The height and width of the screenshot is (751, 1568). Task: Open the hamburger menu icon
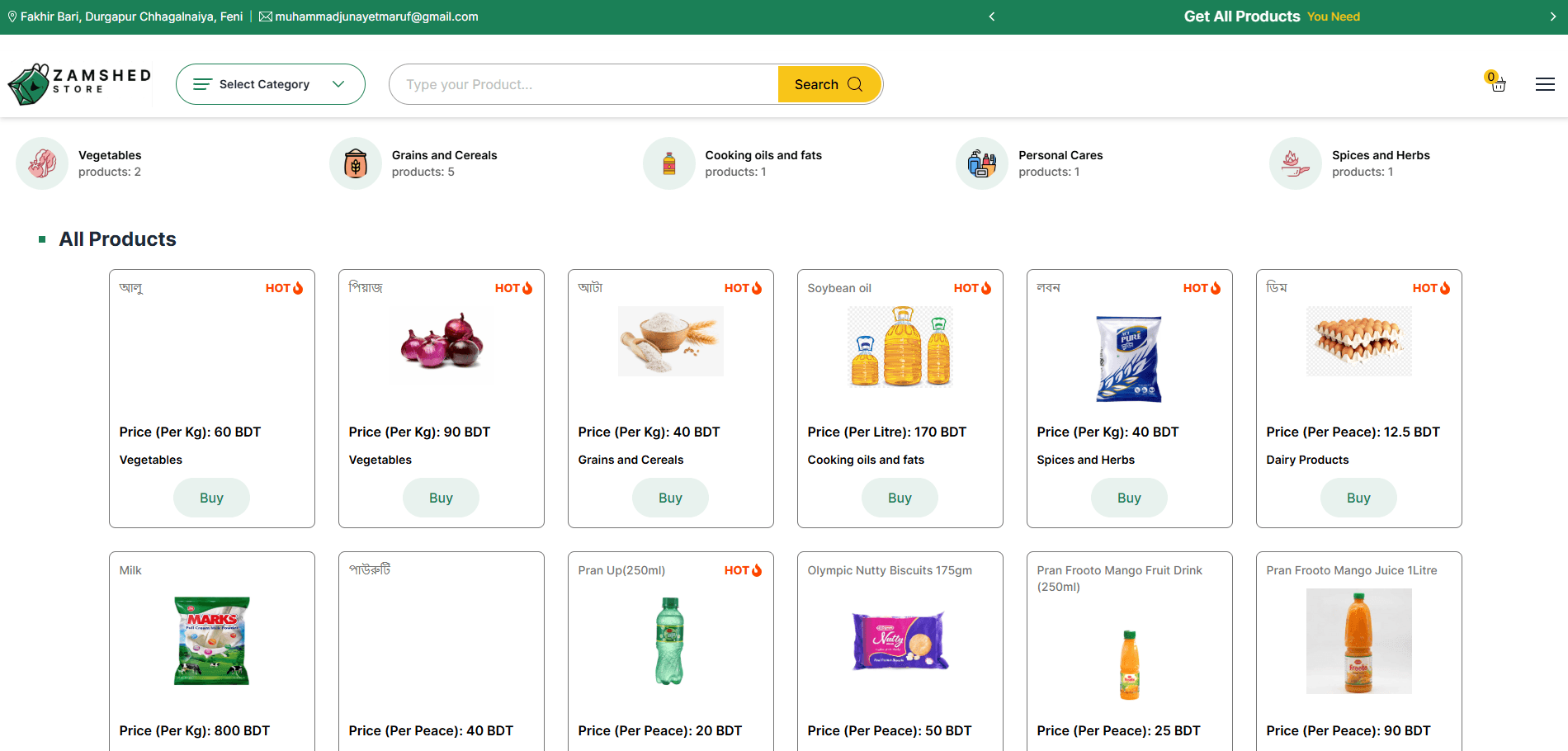click(x=1545, y=84)
